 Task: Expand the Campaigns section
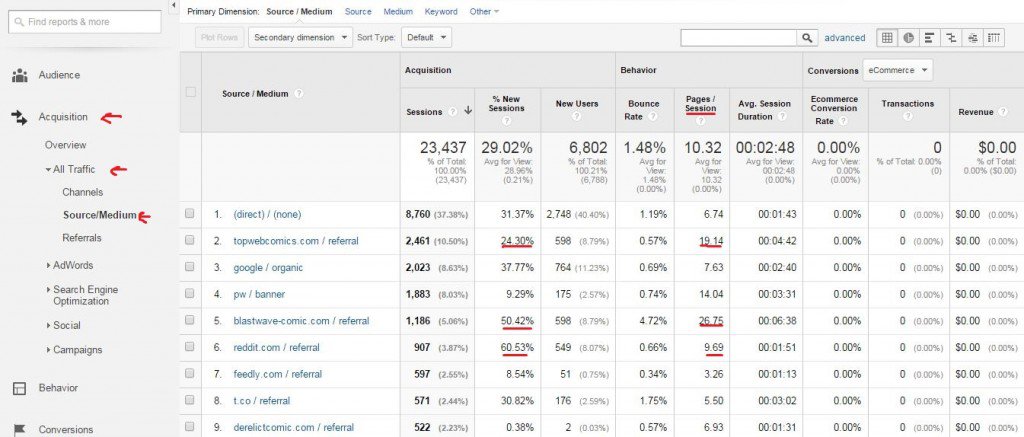(x=49, y=350)
